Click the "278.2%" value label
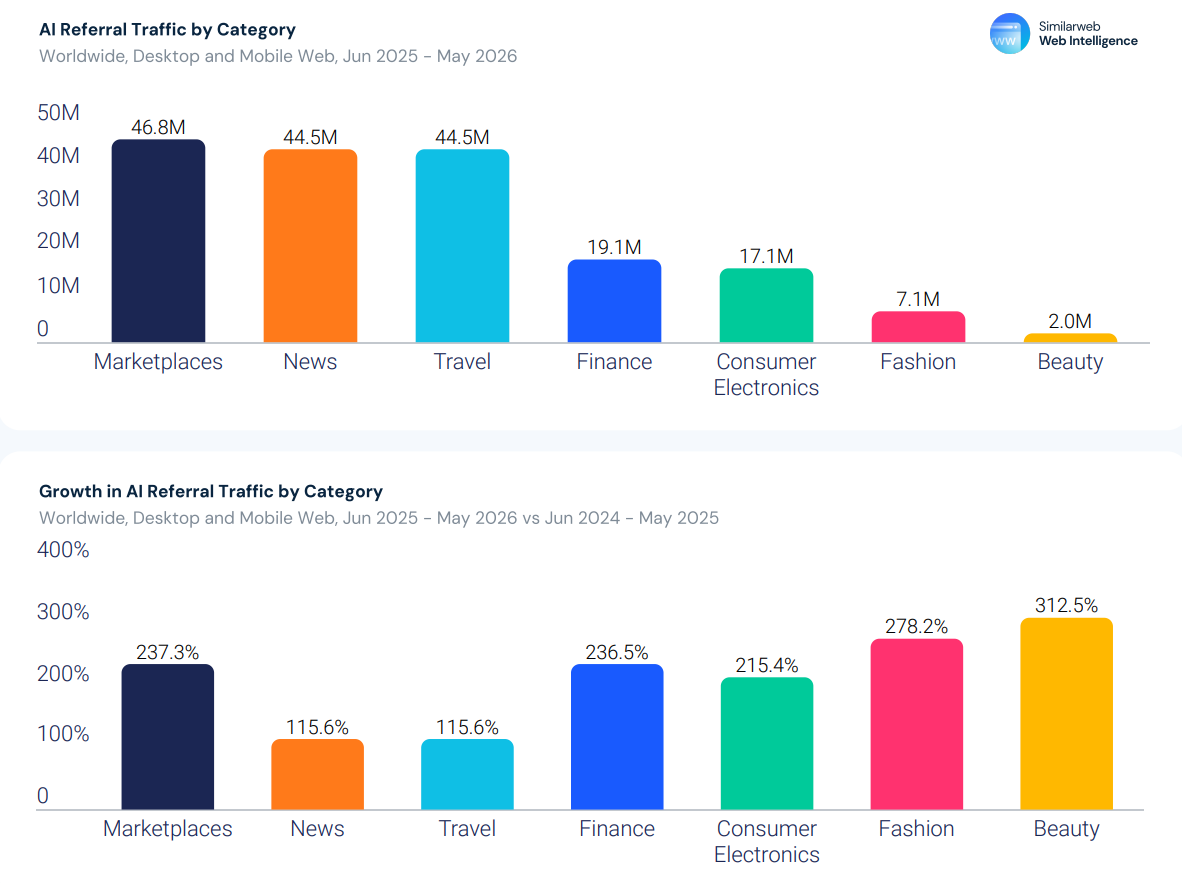Image resolution: width=1182 pixels, height=883 pixels. click(917, 627)
